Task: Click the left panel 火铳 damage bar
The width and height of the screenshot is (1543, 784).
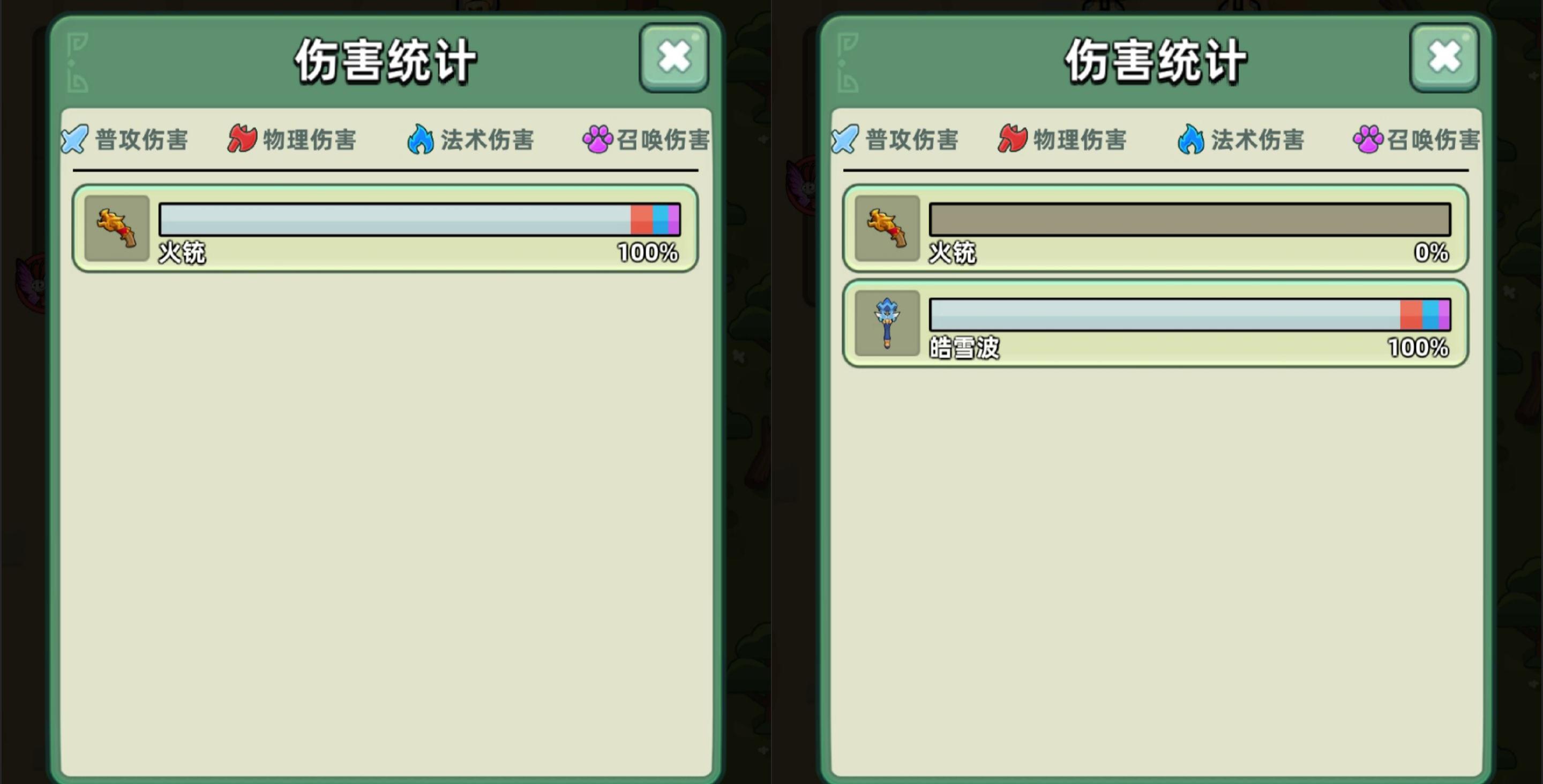Action: [x=420, y=219]
